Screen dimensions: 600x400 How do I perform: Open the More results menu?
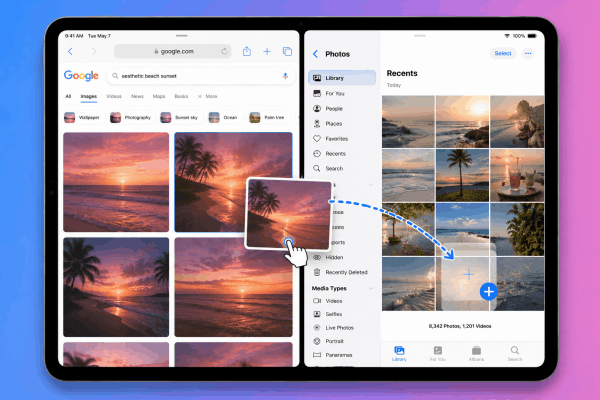pos(208,96)
